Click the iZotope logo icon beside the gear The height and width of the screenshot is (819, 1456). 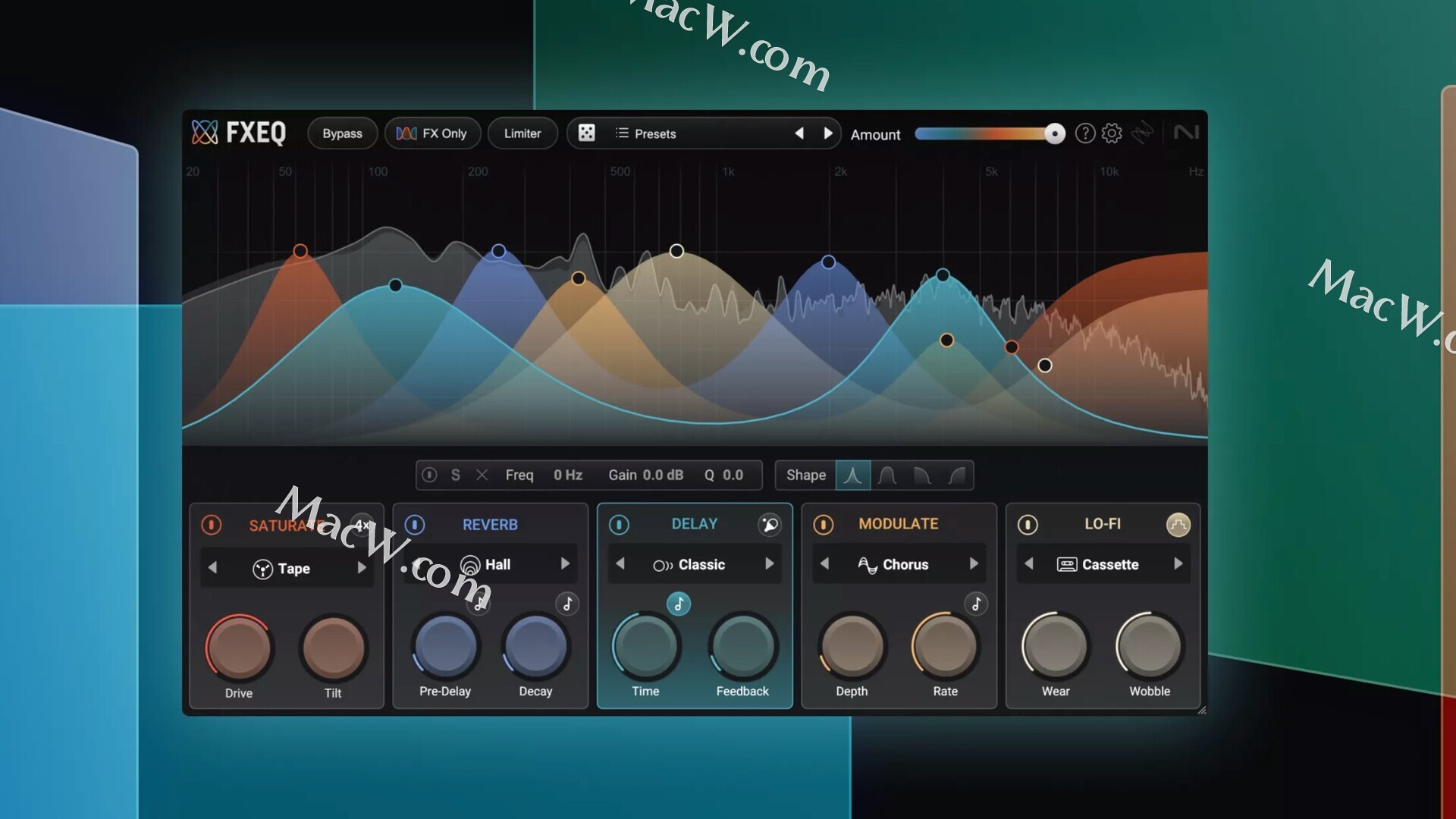1143,133
